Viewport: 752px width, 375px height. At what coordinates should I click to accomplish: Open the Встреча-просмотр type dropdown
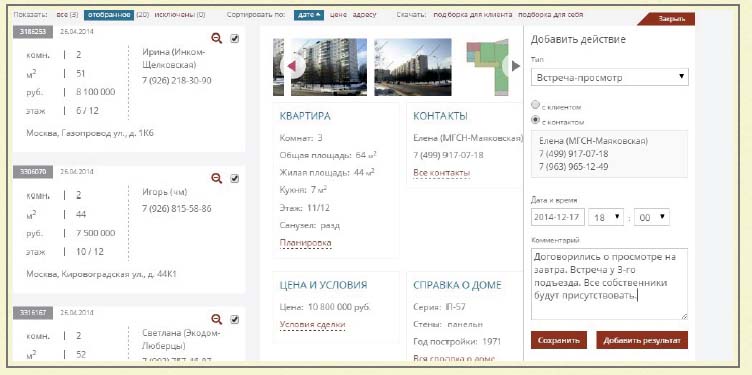[610, 77]
